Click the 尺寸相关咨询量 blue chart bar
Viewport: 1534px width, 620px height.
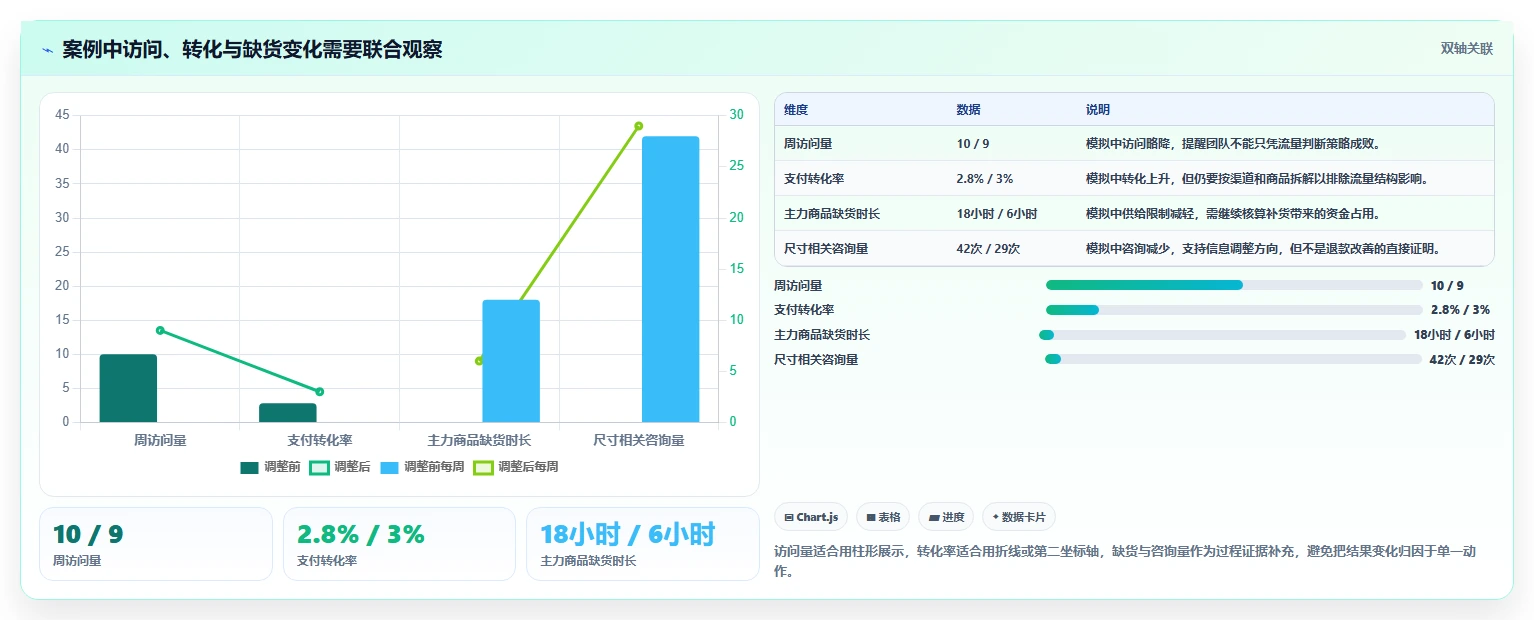click(670, 279)
